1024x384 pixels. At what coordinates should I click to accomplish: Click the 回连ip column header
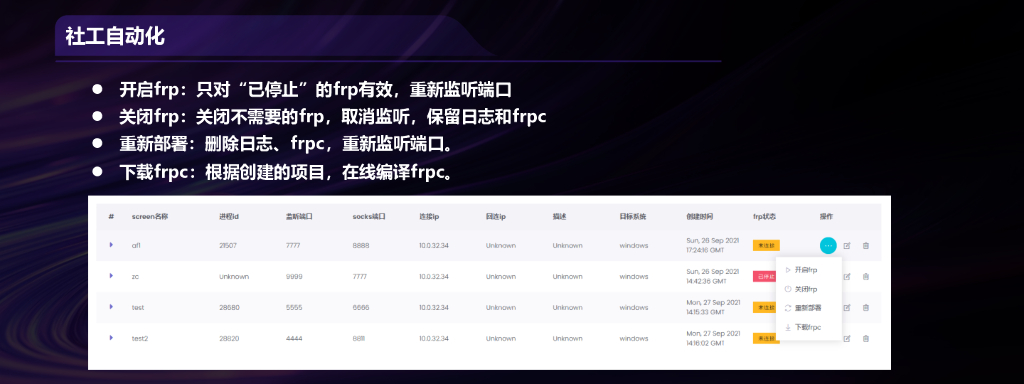click(496, 216)
